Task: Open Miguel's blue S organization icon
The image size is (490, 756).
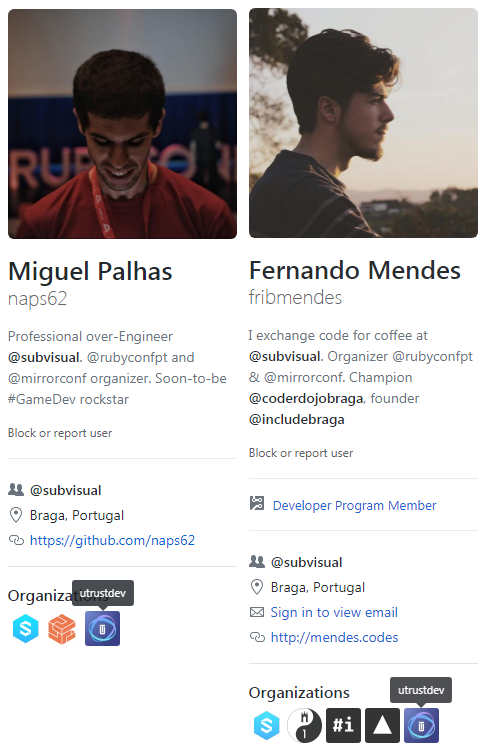Action: pos(26,629)
